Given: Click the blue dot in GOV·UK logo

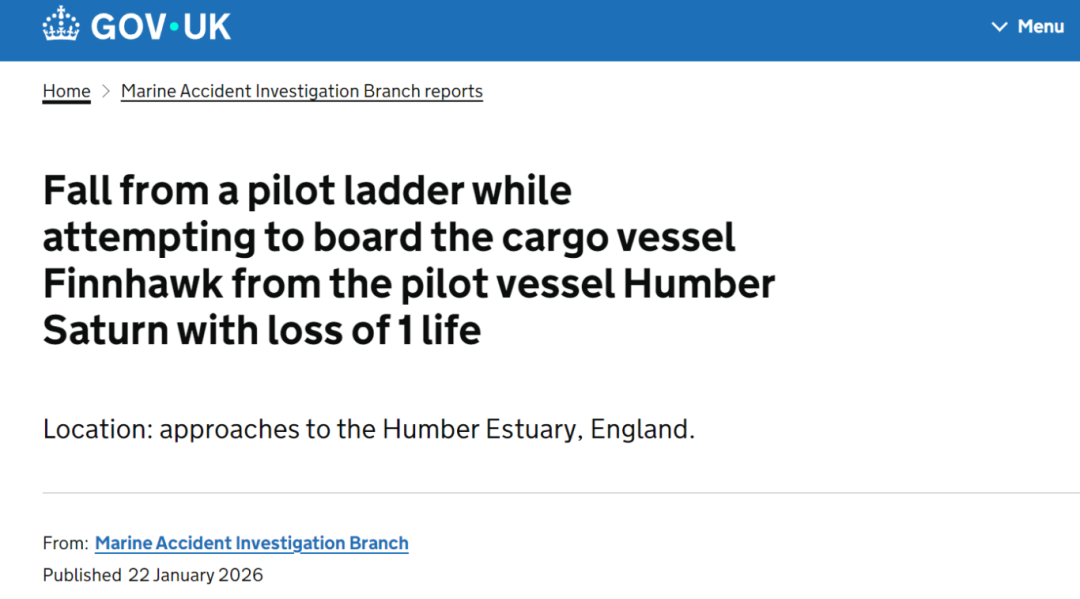Looking at the screenshot, I should (173, 27).
